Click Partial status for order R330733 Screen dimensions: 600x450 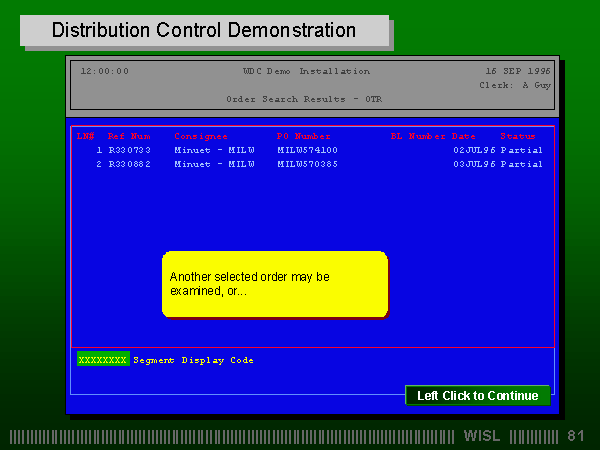(521, 150)
